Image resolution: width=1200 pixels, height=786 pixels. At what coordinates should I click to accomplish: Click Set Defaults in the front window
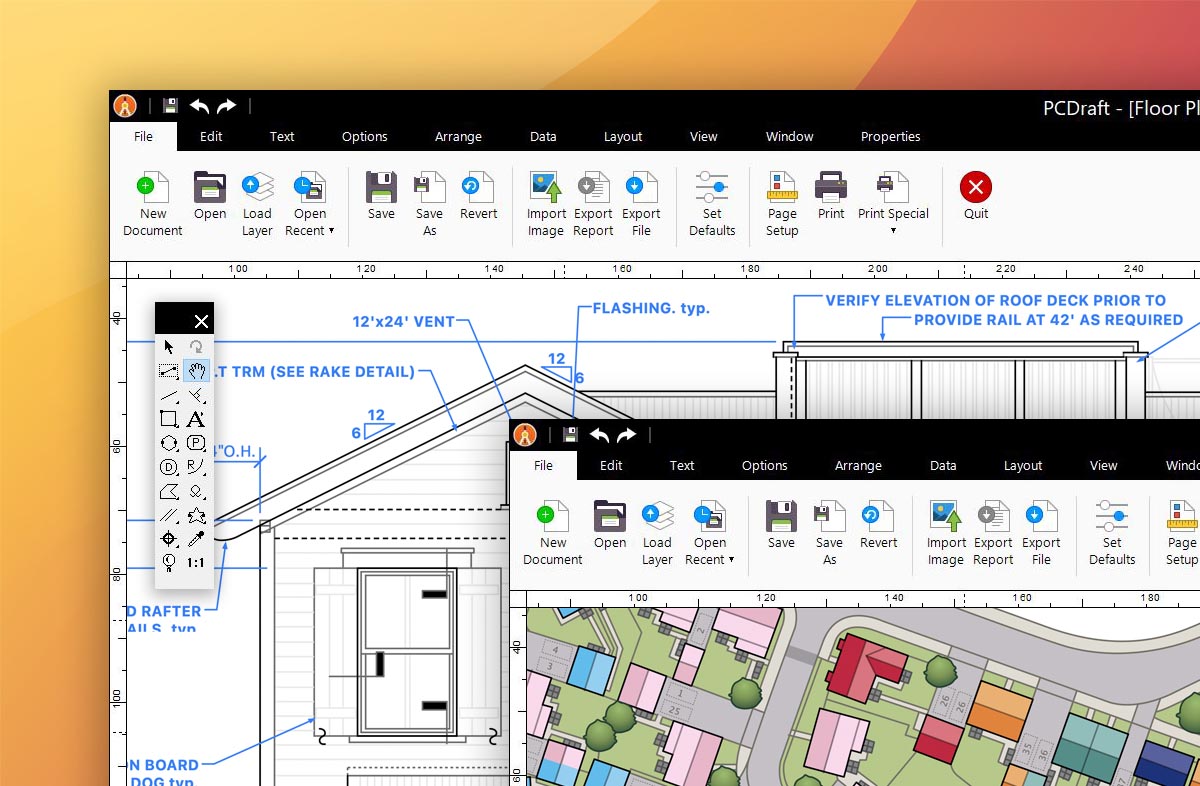click(1112, 533)
